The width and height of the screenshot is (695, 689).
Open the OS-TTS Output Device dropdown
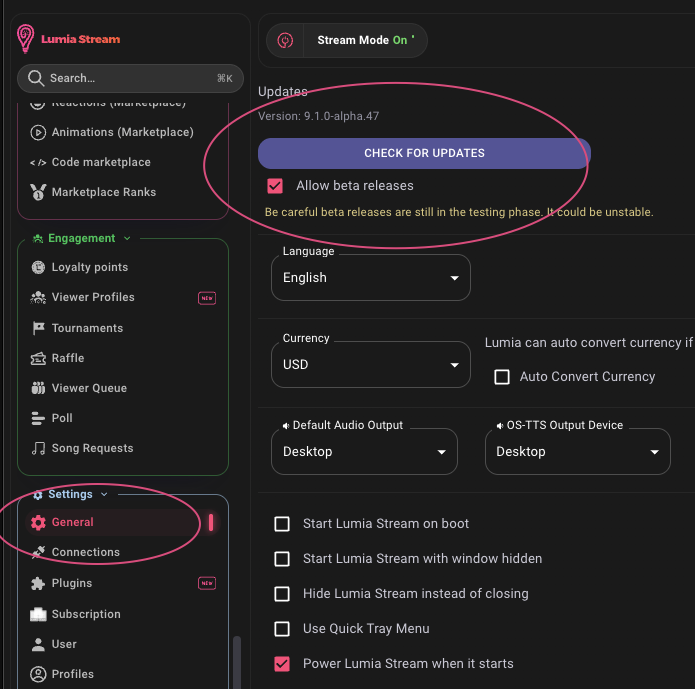click(578, 451)
